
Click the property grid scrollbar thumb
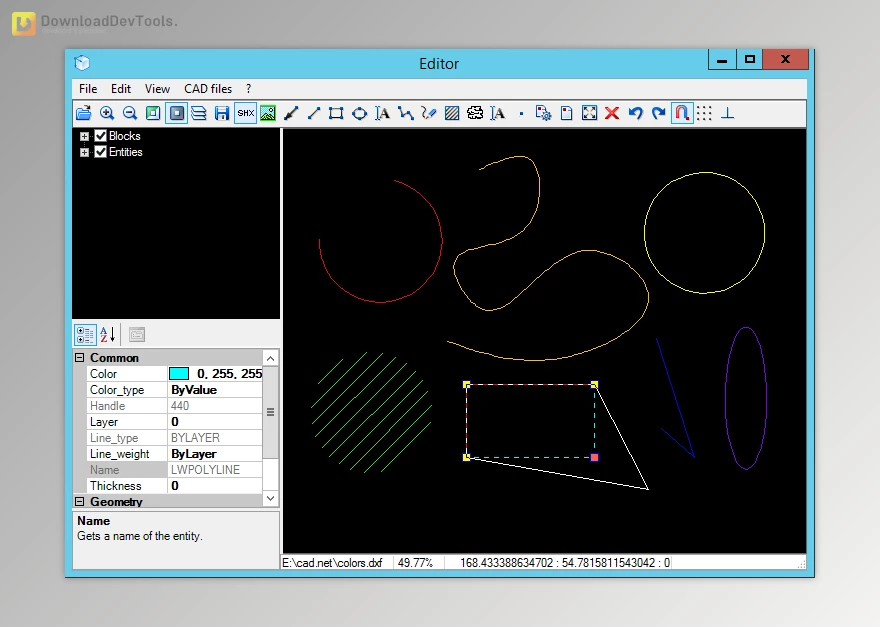click(271, 412)
